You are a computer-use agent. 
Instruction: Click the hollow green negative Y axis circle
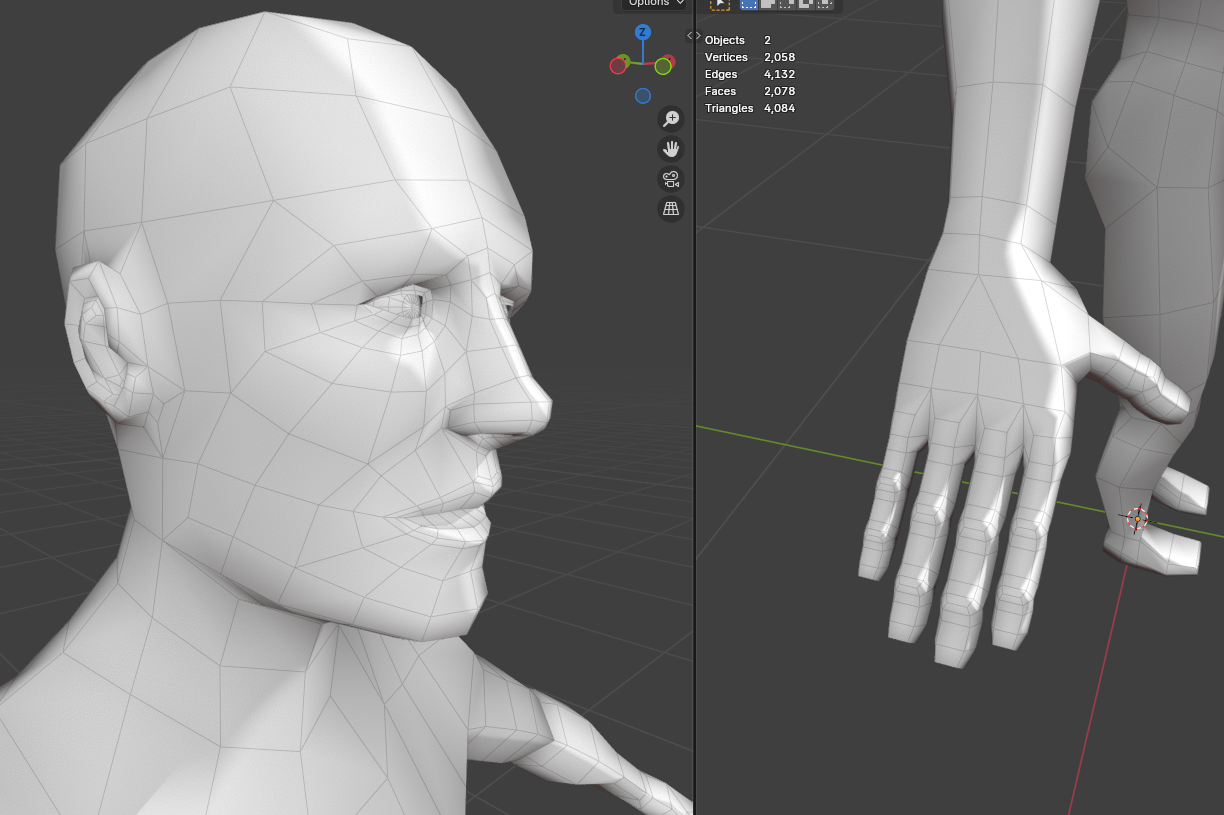click(663, 66)
